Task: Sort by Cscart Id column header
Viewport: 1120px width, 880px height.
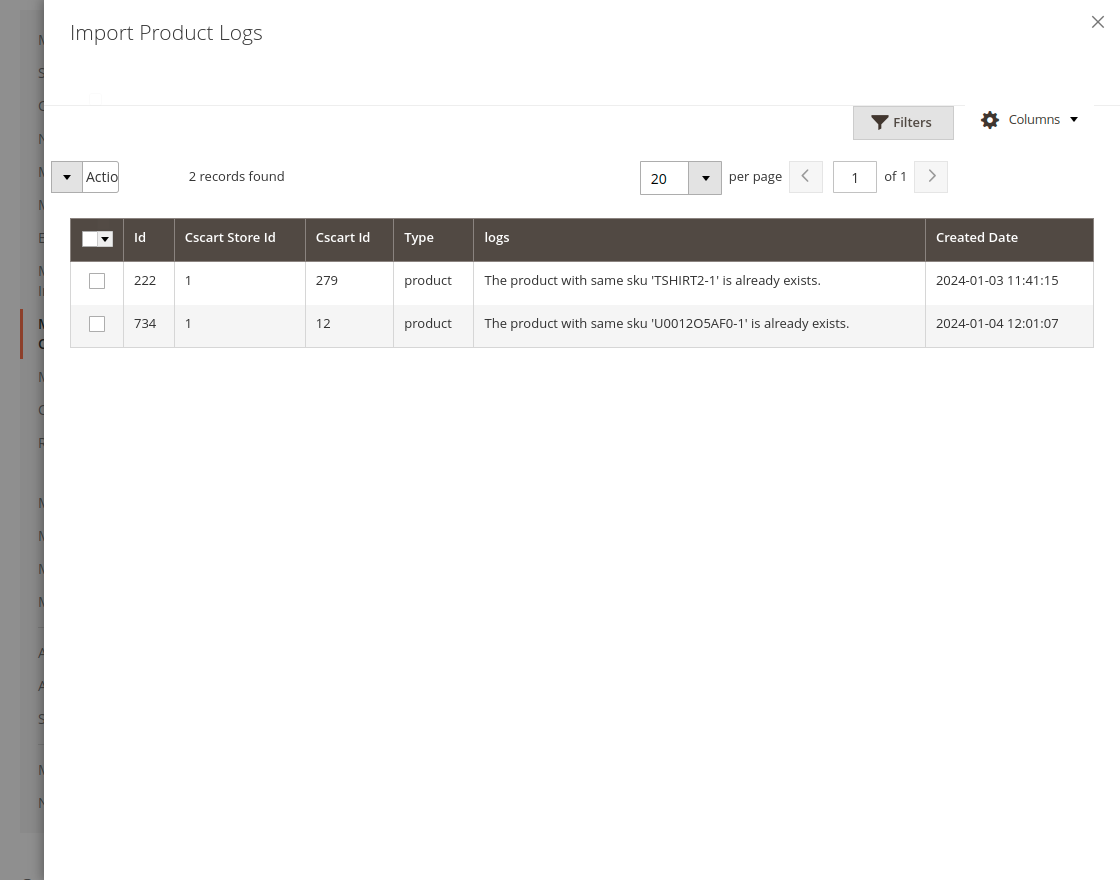Action: click(x=349, y=239)
